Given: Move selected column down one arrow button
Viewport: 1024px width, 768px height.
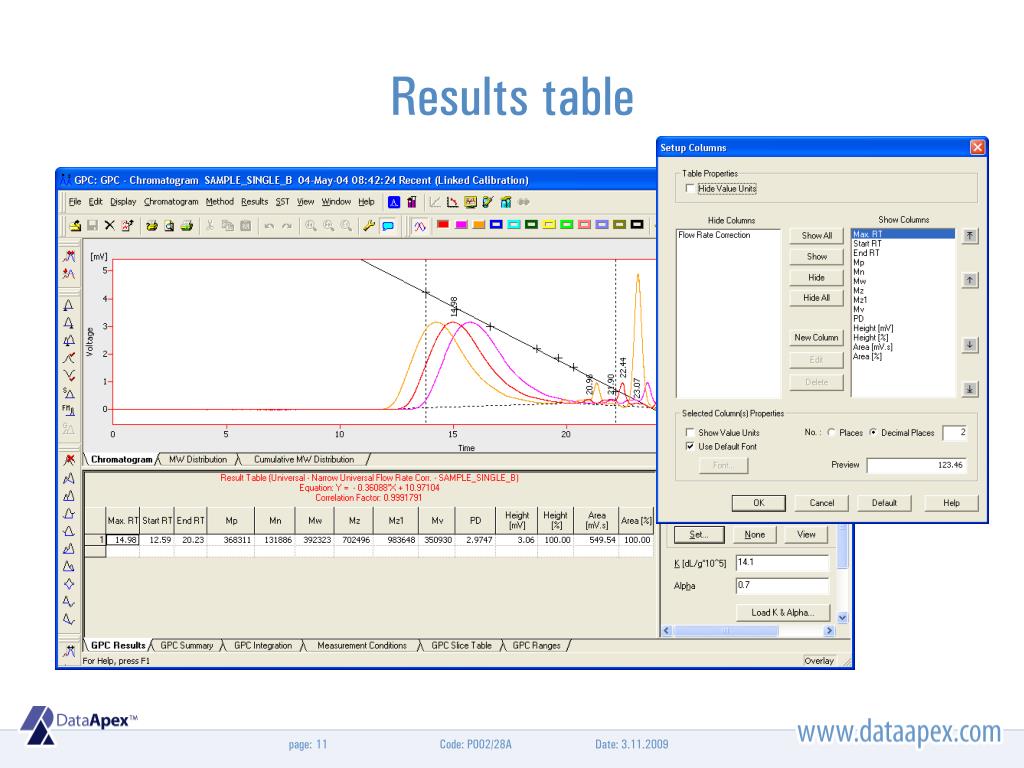Looking at the screenshot, I should (x=970, y=345).
